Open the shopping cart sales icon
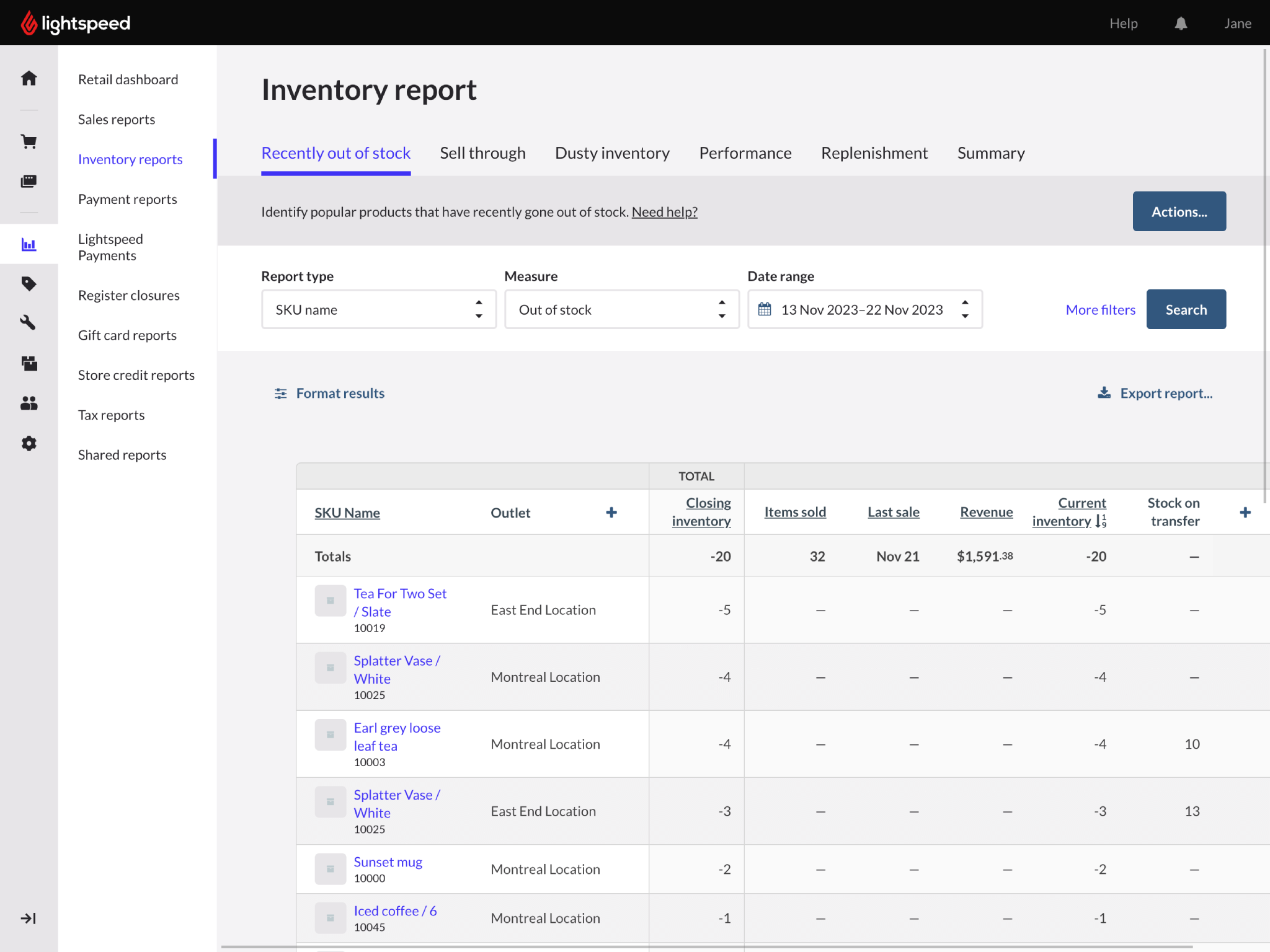Viewport: 1270px width, 952px height. (x=29, y=142)
